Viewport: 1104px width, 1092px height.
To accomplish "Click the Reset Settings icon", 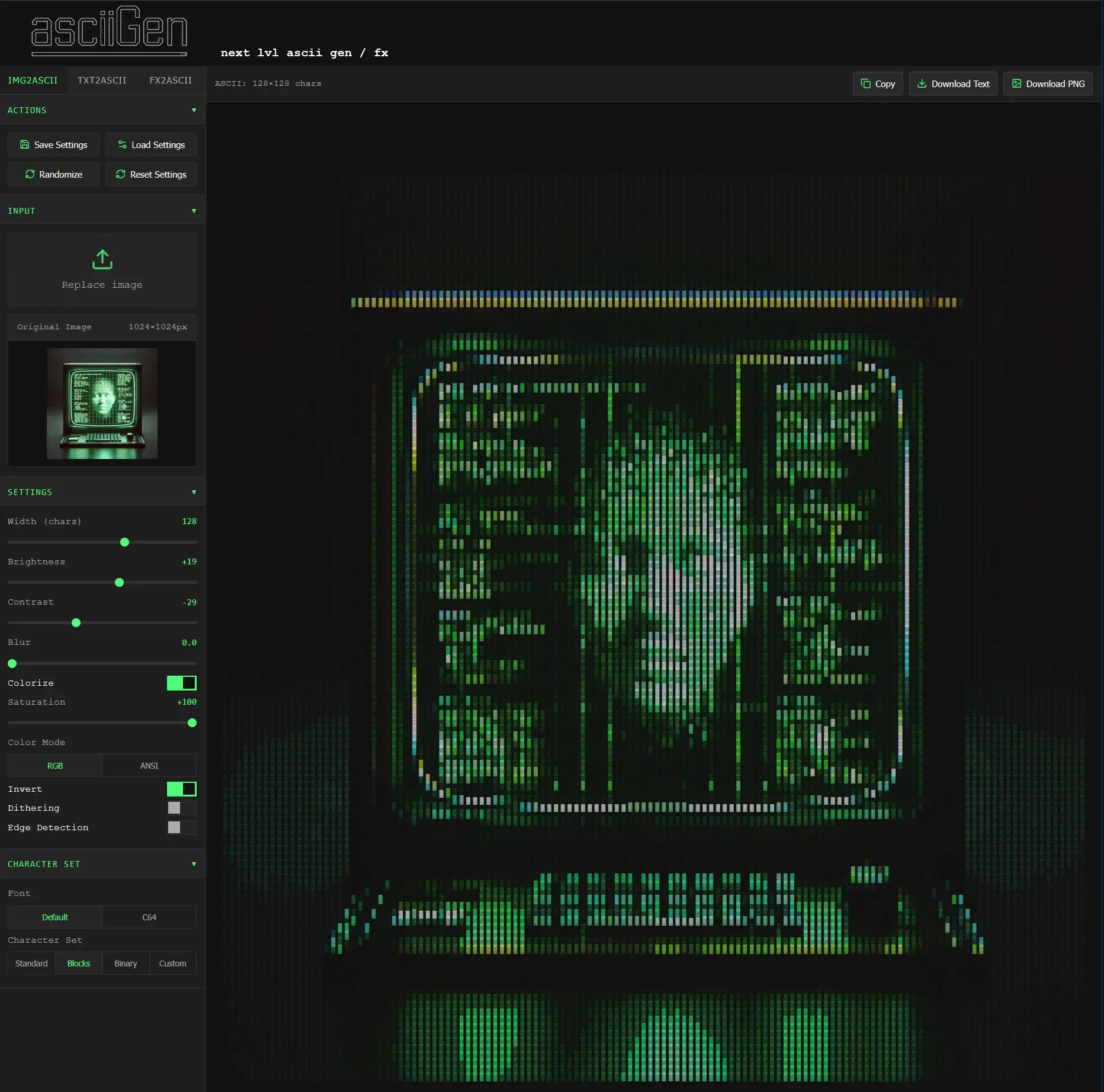I will [121, 174].
